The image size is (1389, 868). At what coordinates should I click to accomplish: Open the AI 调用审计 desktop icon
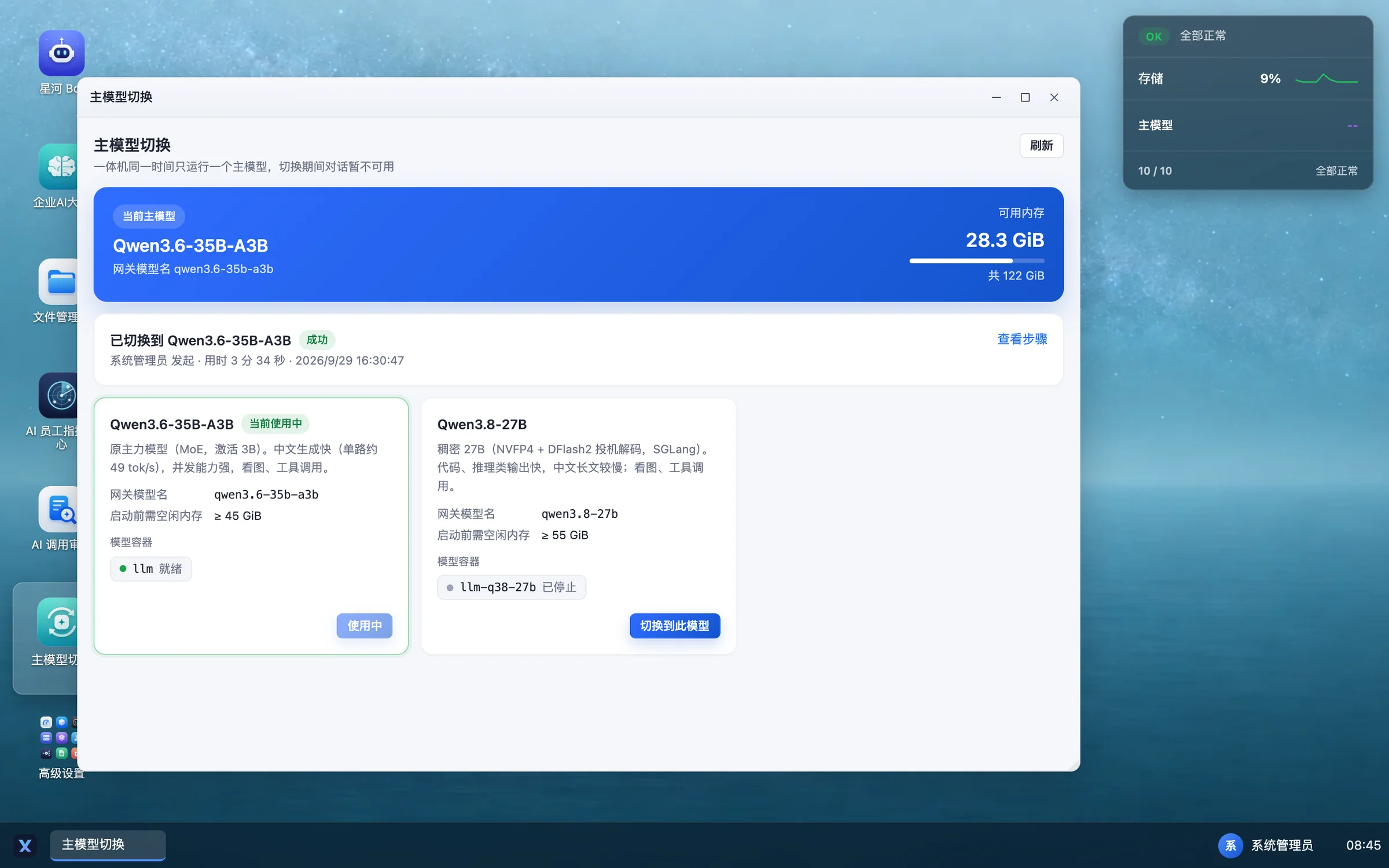pyautogui.click(x=58, y=509)
